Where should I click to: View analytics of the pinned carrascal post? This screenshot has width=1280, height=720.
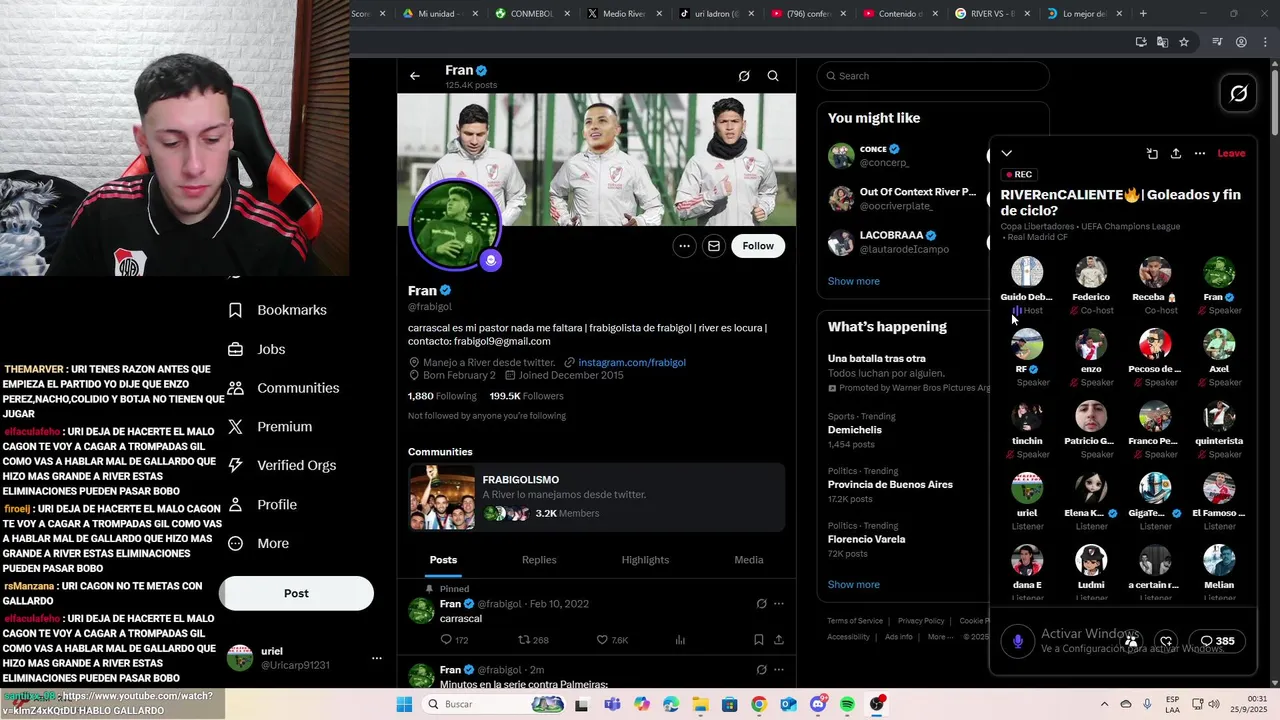pos(680,640)
